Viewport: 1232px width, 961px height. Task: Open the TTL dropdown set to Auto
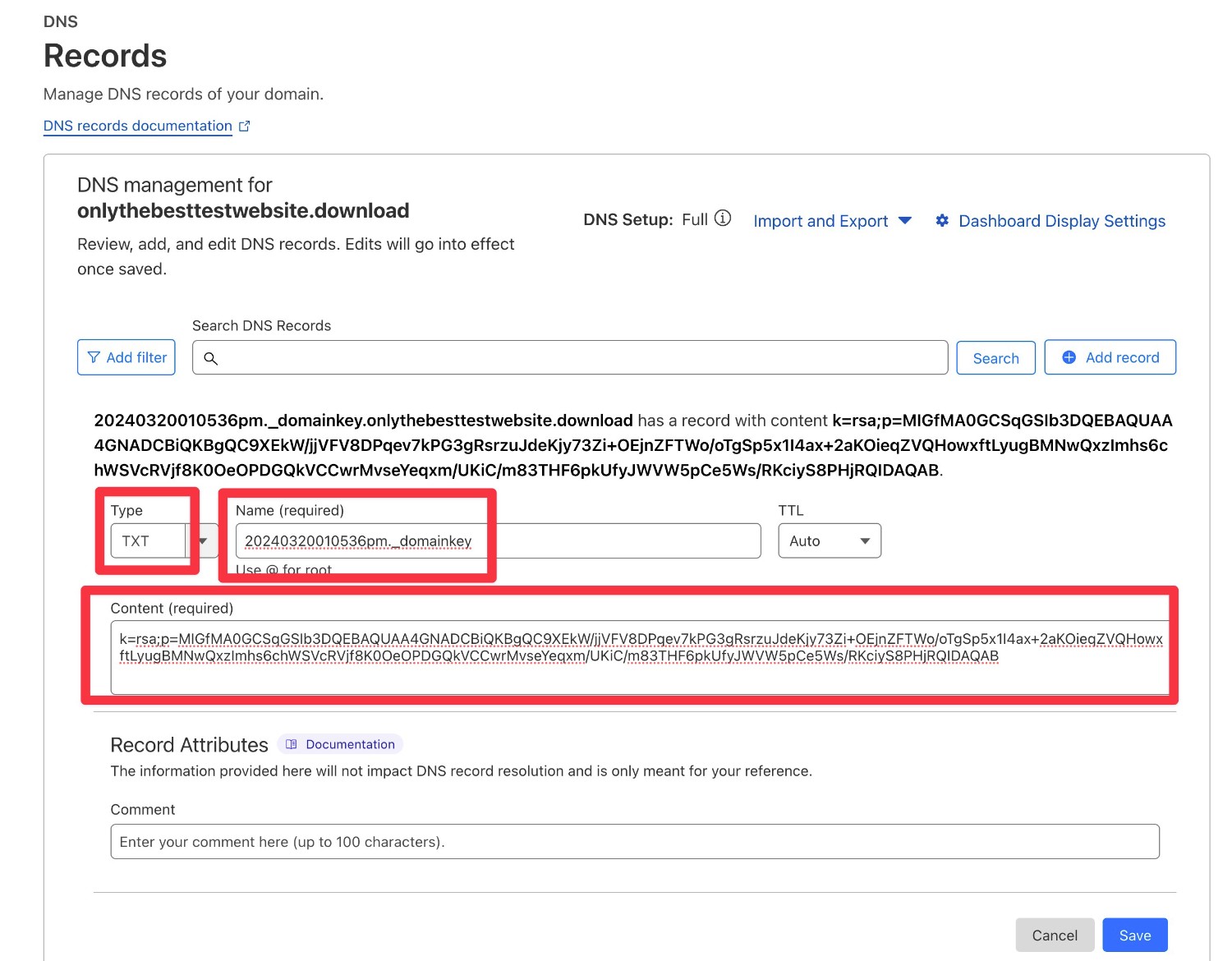click(x=830, y=540)
